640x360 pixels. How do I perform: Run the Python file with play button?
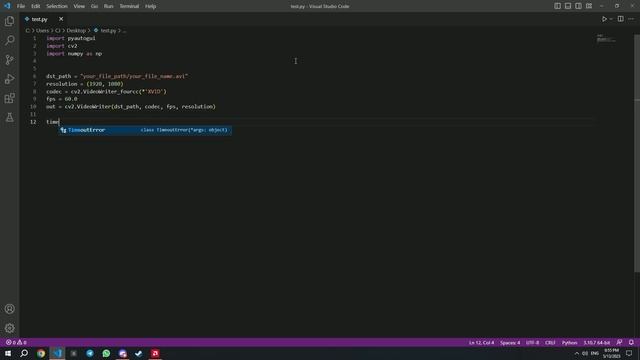tap(604, 19)
